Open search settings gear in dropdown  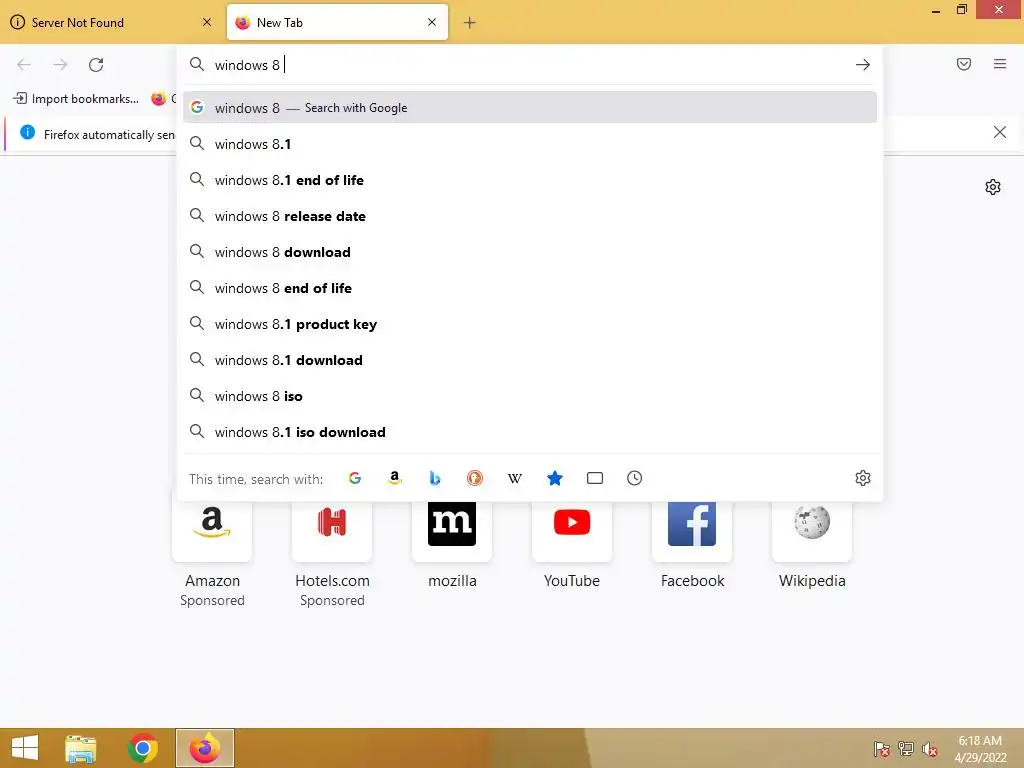click(x=863, y=478)
